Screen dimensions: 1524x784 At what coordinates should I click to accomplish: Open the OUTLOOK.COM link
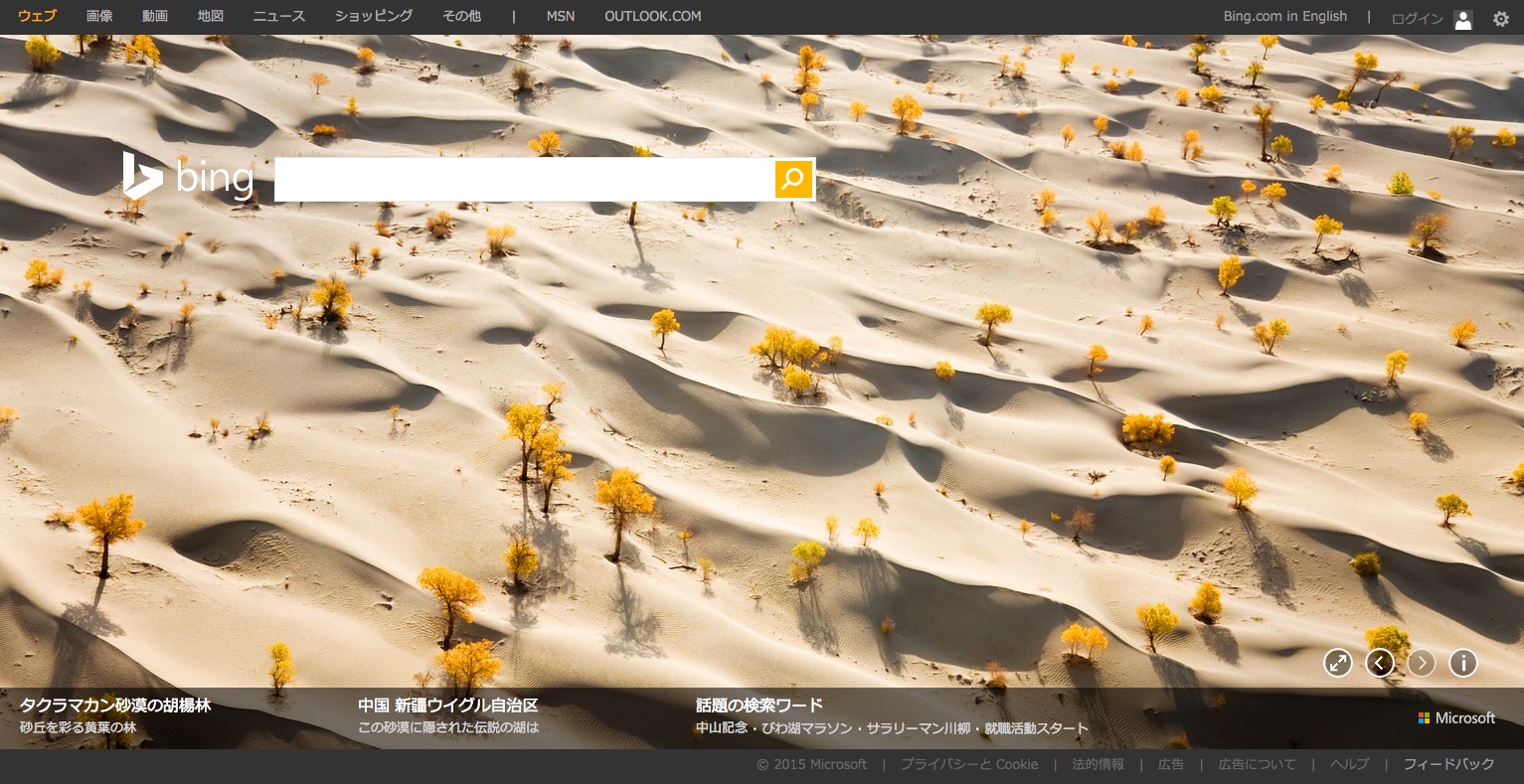652,17
